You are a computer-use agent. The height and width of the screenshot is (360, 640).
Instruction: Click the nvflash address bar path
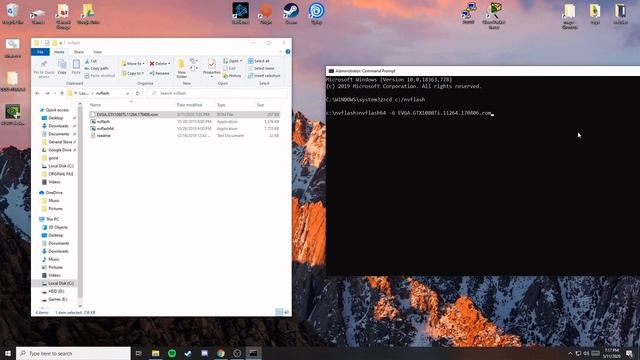103,93
